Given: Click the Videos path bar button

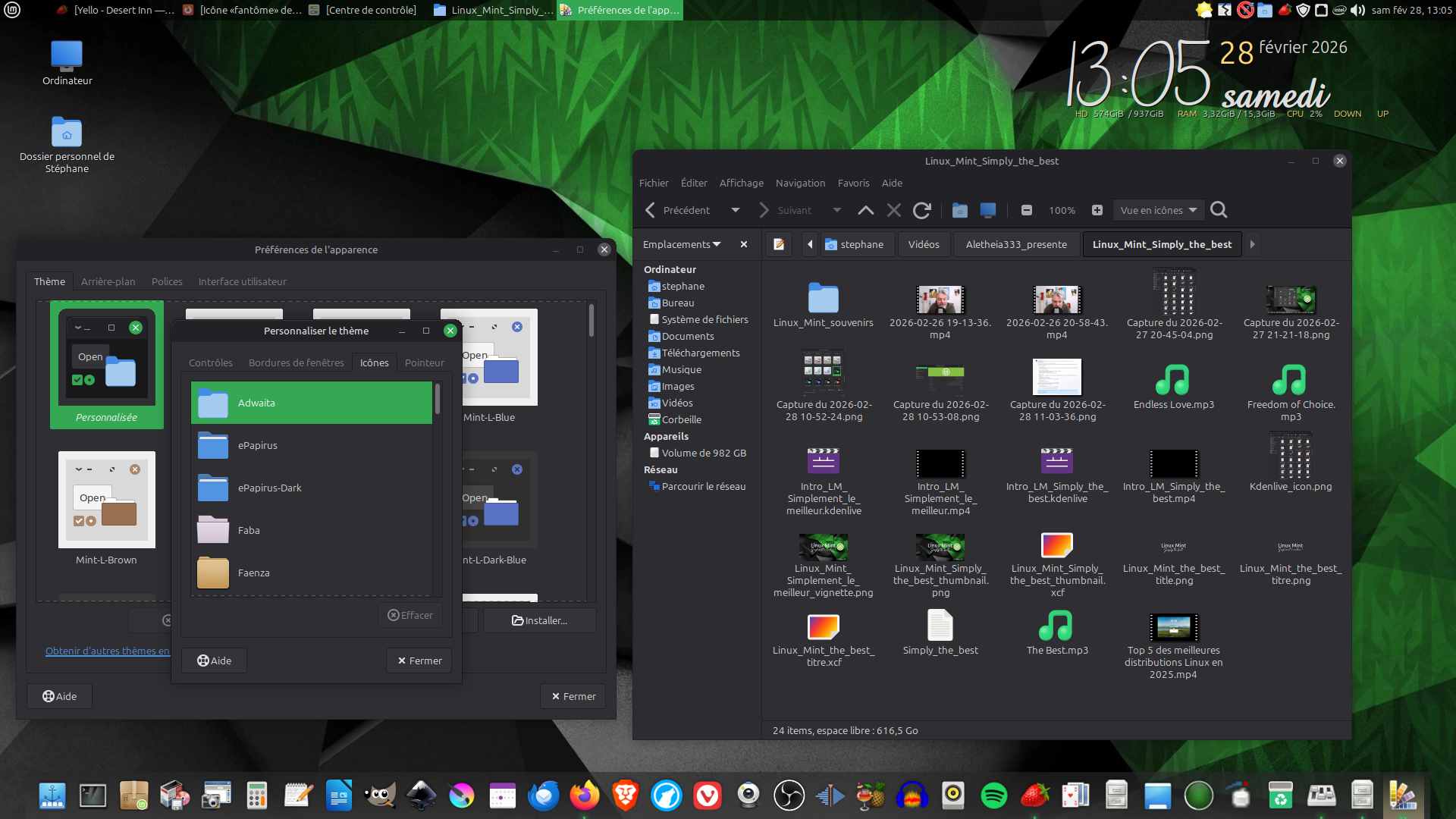Looking at the screenshot, I should pos(924,244).
